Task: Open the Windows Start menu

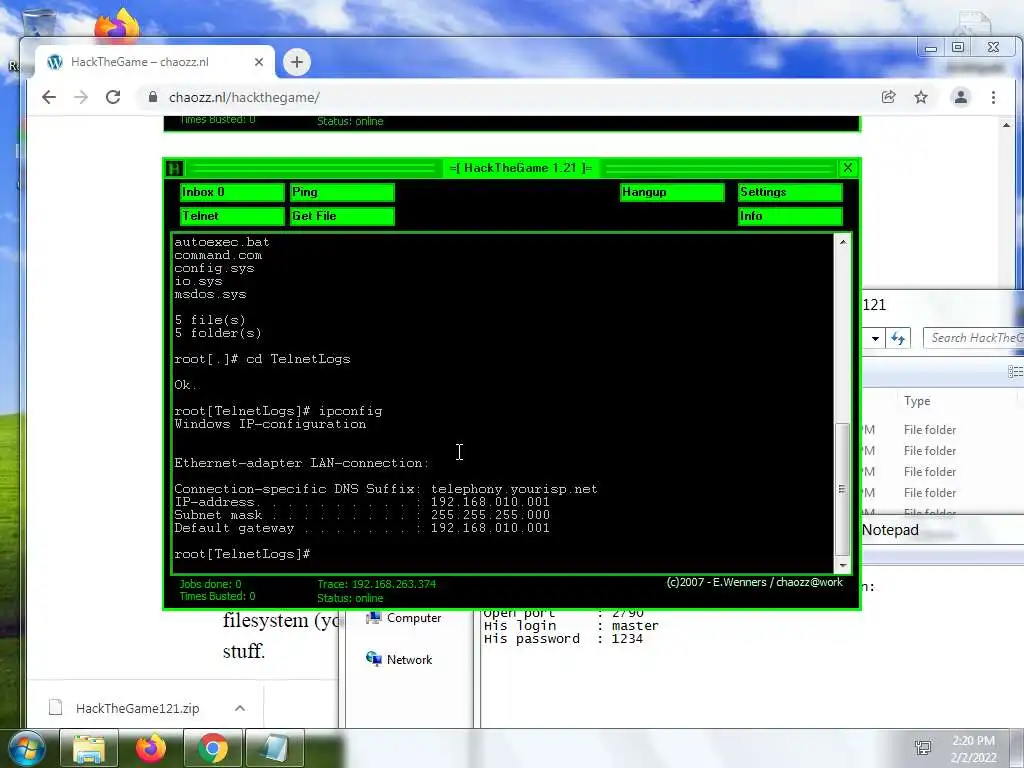Action: (x=26, y=748)
